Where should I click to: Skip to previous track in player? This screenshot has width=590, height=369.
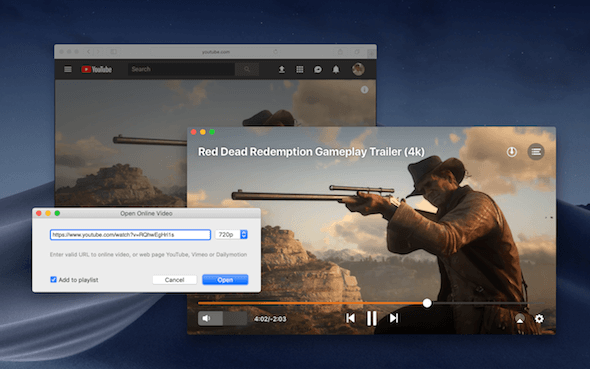tap(350, 318)
